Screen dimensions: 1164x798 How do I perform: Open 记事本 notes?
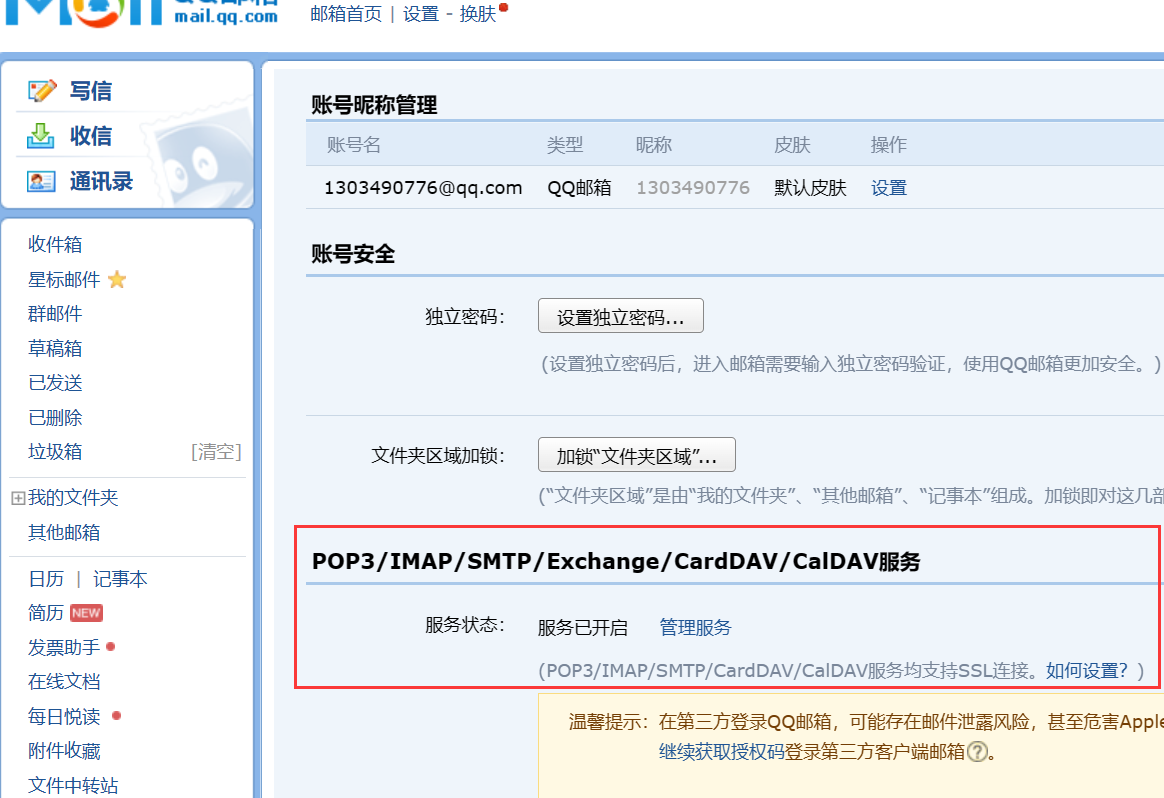(120, 578)
